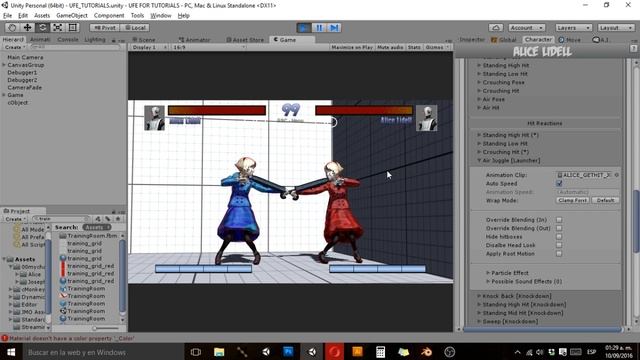The height and width of the screenshot is (360, 640).
Task: Open the Window menu
Action: point(161,16)
